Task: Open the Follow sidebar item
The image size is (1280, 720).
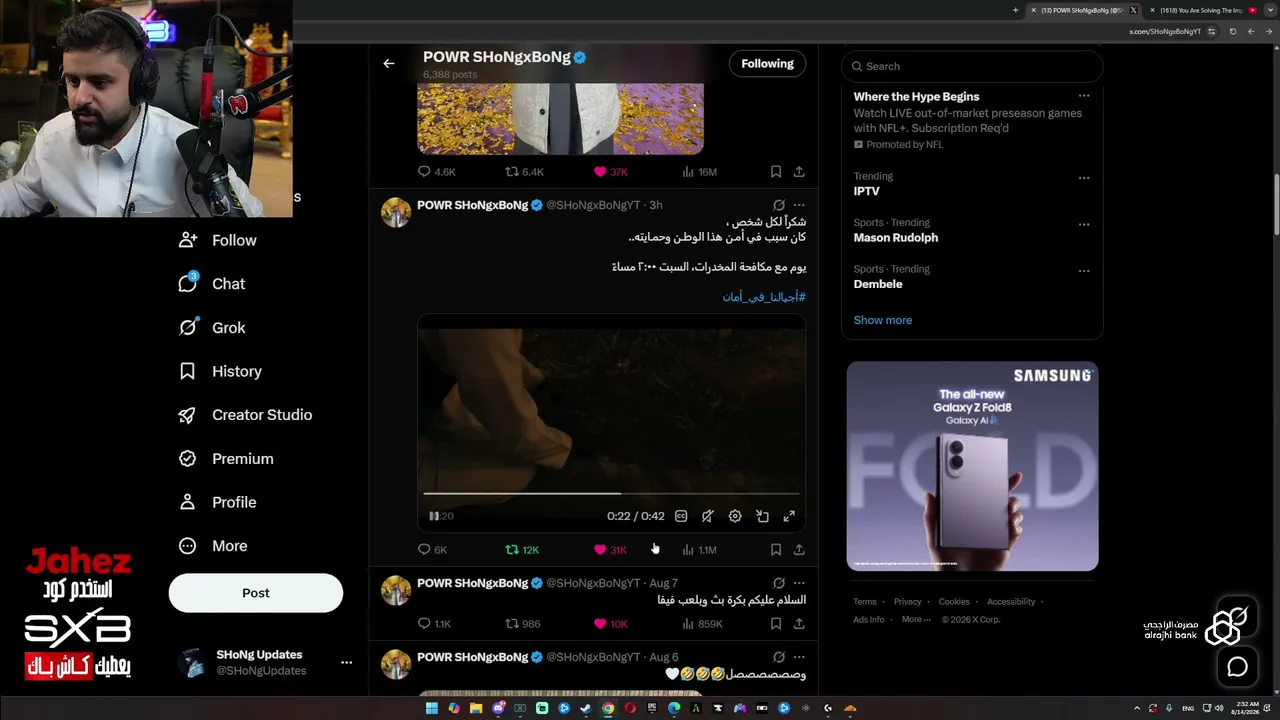Action: point(218,240)
